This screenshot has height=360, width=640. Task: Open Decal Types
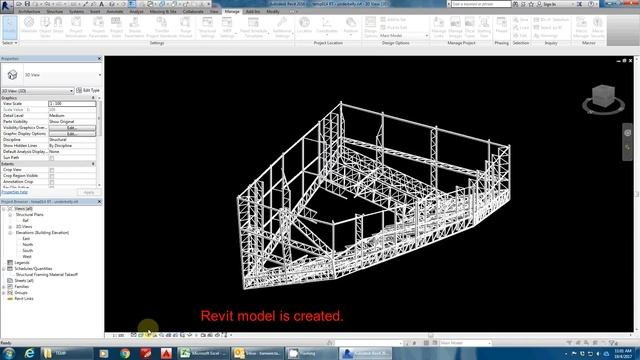[x=470, y=27]
